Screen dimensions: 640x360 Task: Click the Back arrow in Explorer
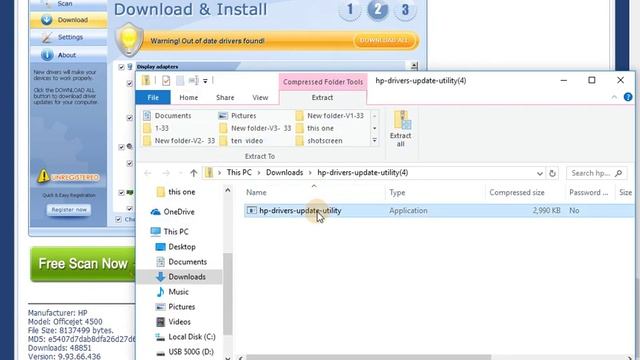[148, 173]
